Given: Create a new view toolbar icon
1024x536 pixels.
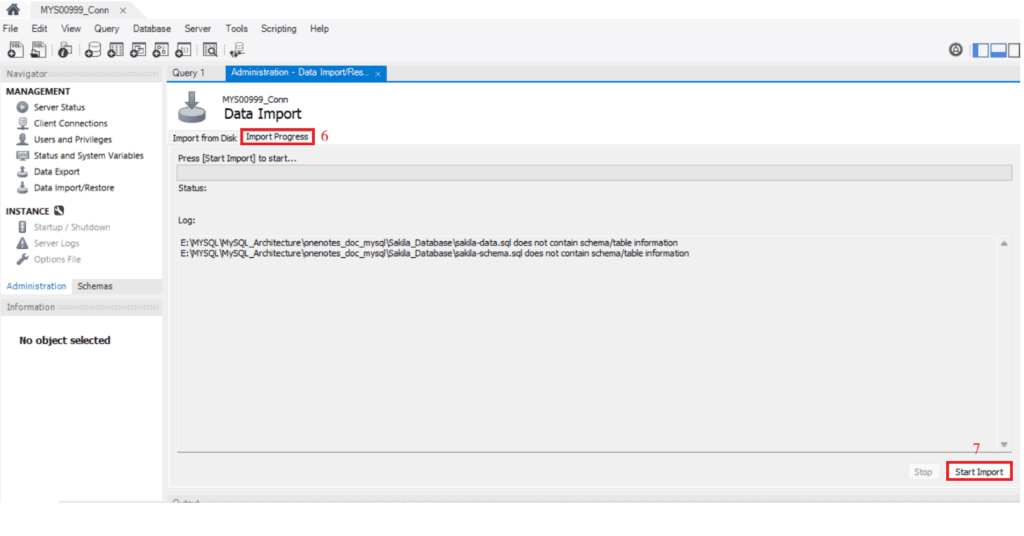Looking at the screenshot, I should click(x=138, y=50).
